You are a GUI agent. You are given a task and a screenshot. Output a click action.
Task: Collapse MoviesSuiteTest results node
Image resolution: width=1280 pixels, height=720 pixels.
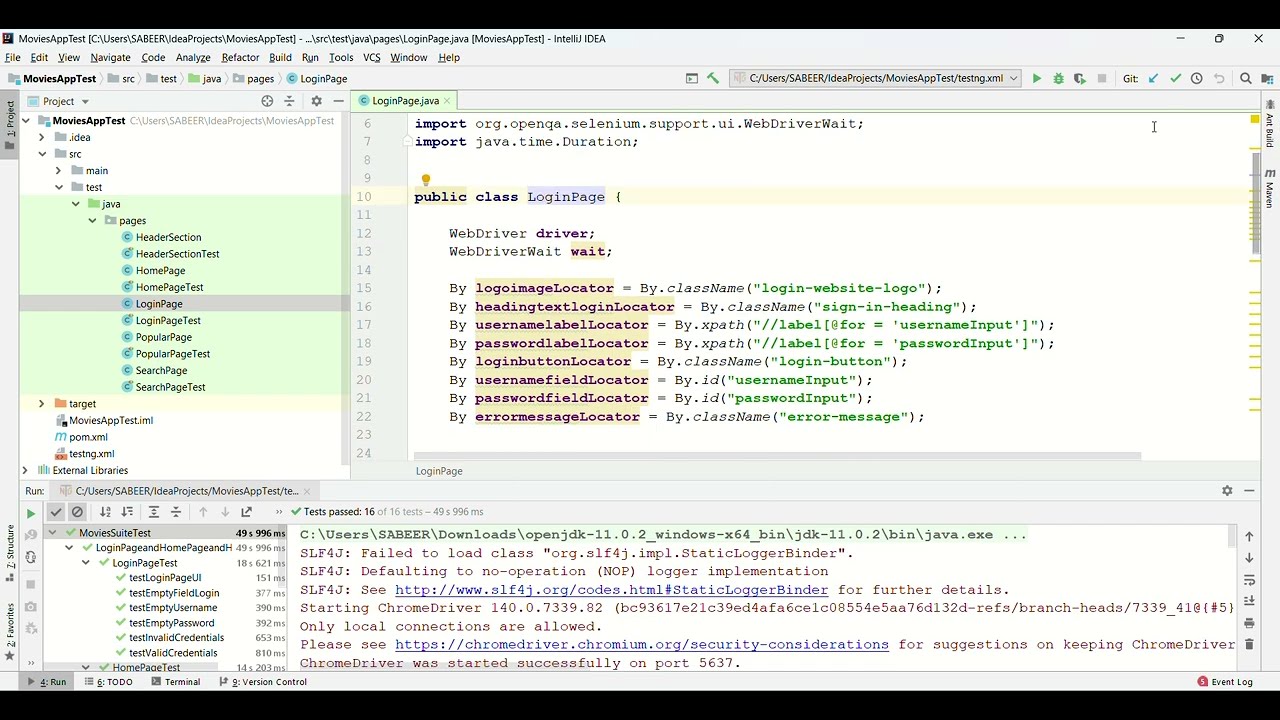52,533
